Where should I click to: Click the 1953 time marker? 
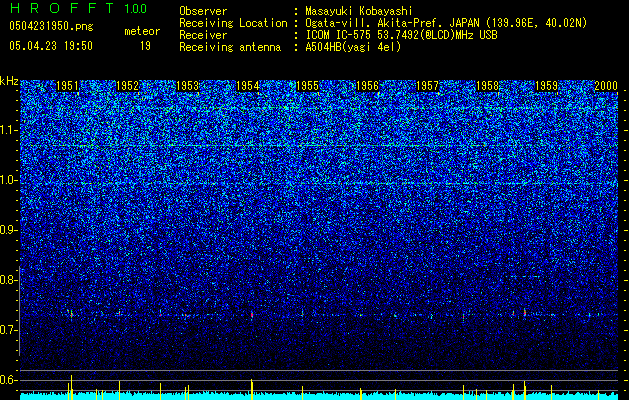[x=187, y=86]
